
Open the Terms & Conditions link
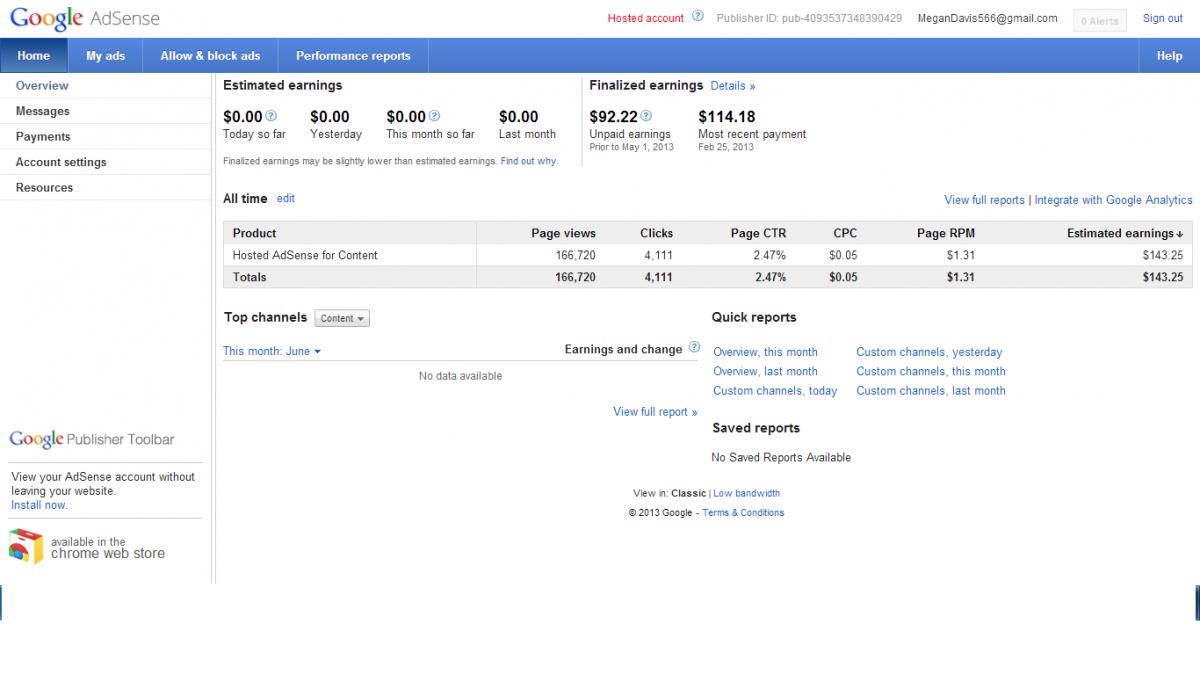click(x=743, y=513)
